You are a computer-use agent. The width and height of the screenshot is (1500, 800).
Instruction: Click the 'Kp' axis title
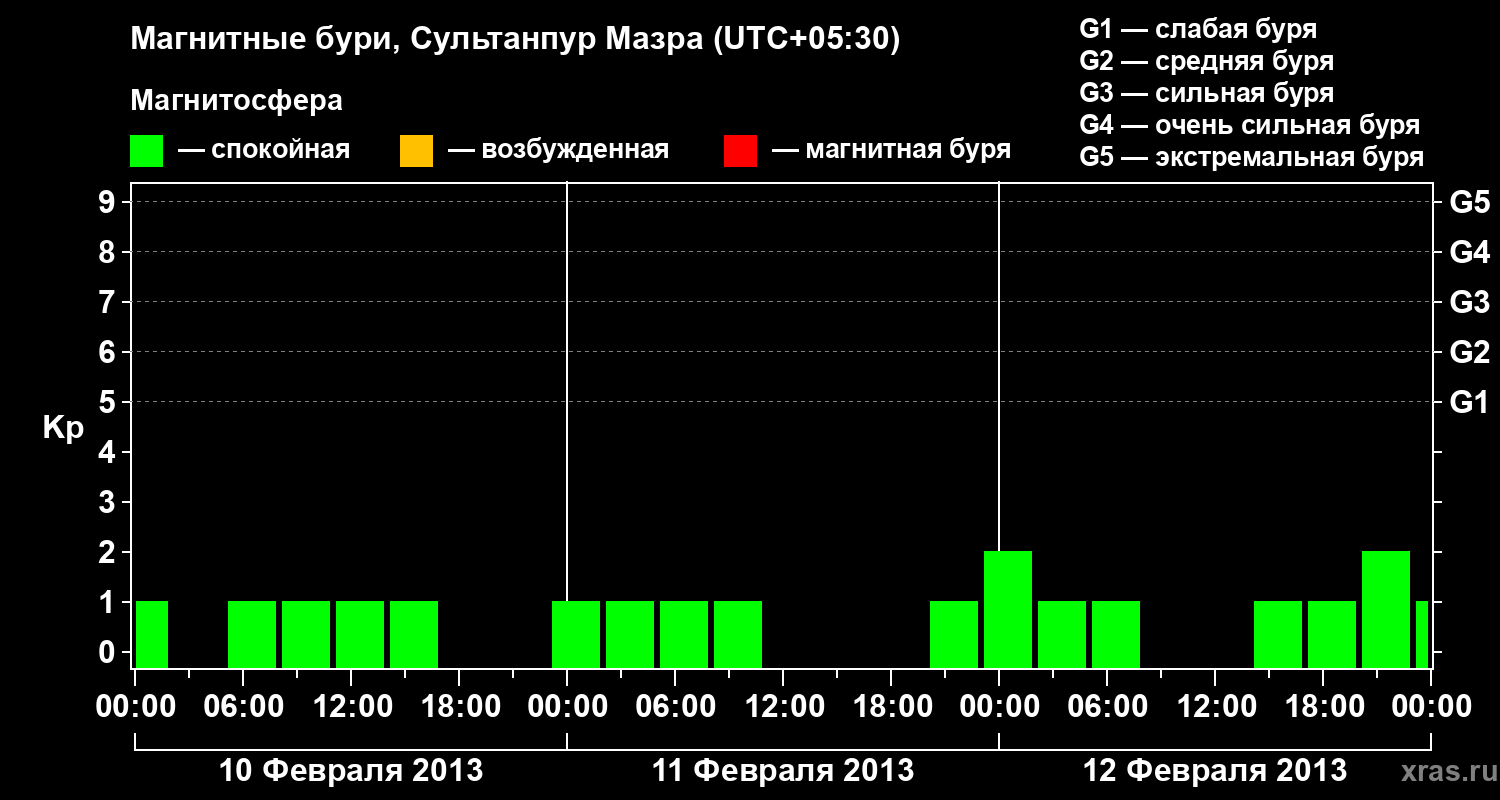pos(63,428)
